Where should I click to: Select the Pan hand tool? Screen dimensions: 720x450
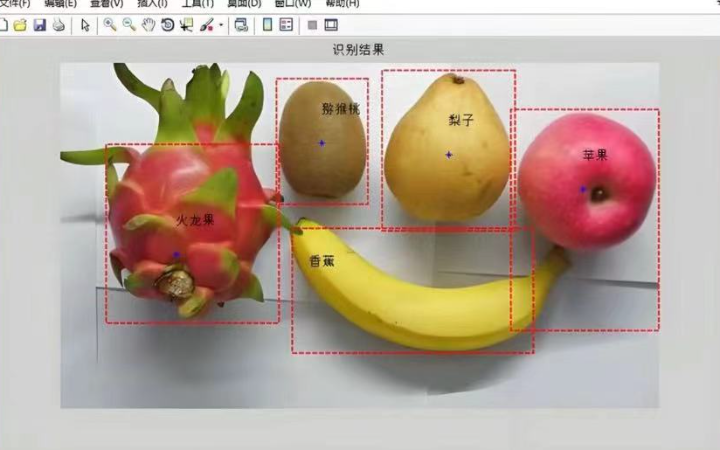pyautogui.click(x=147, y=25)
